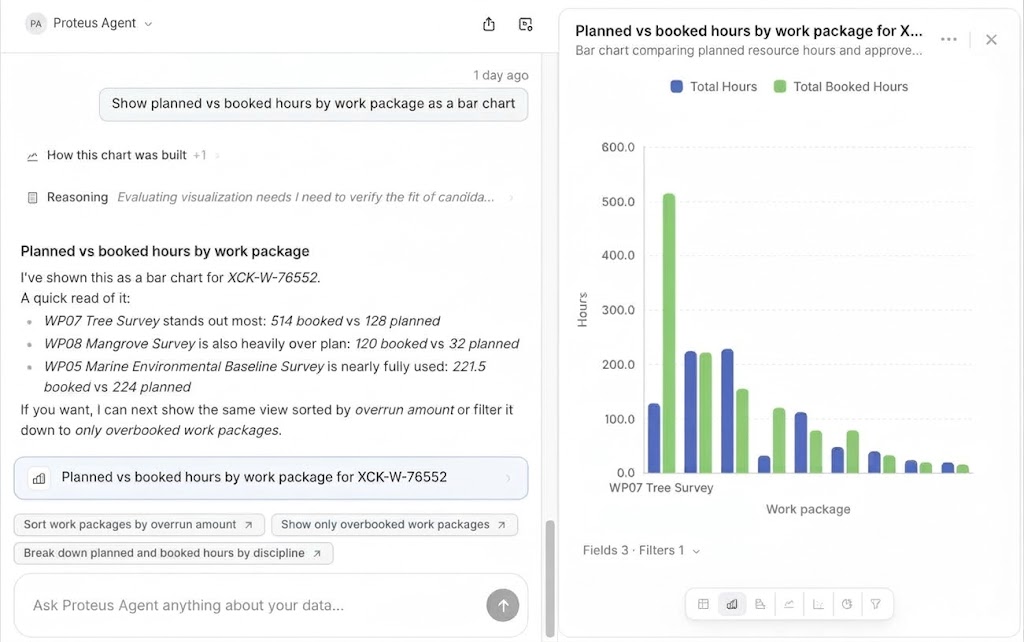The image size is (1024, 642).
Task: Open the new chat icon in the header
Action: tap(525, 24)
